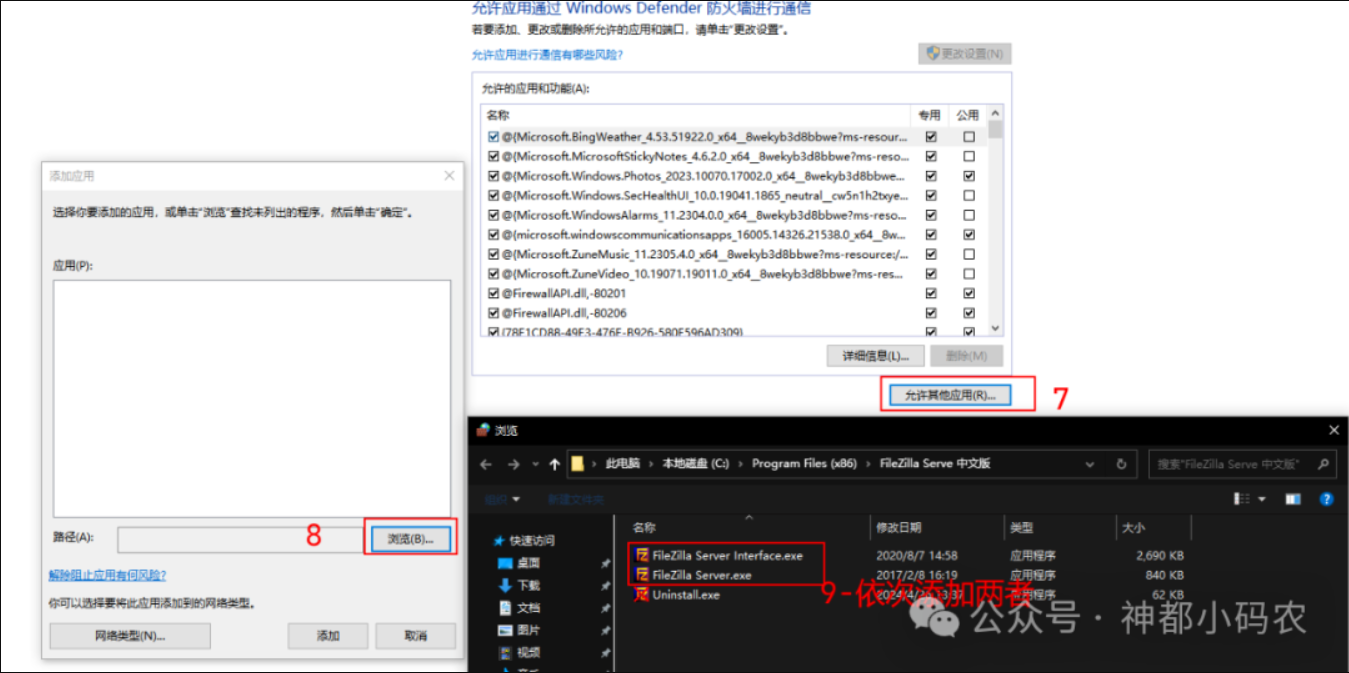Click the change view layout icon
This screenshot has height=673, width=1349.
pyautogui.click(x=1243, y=498)
